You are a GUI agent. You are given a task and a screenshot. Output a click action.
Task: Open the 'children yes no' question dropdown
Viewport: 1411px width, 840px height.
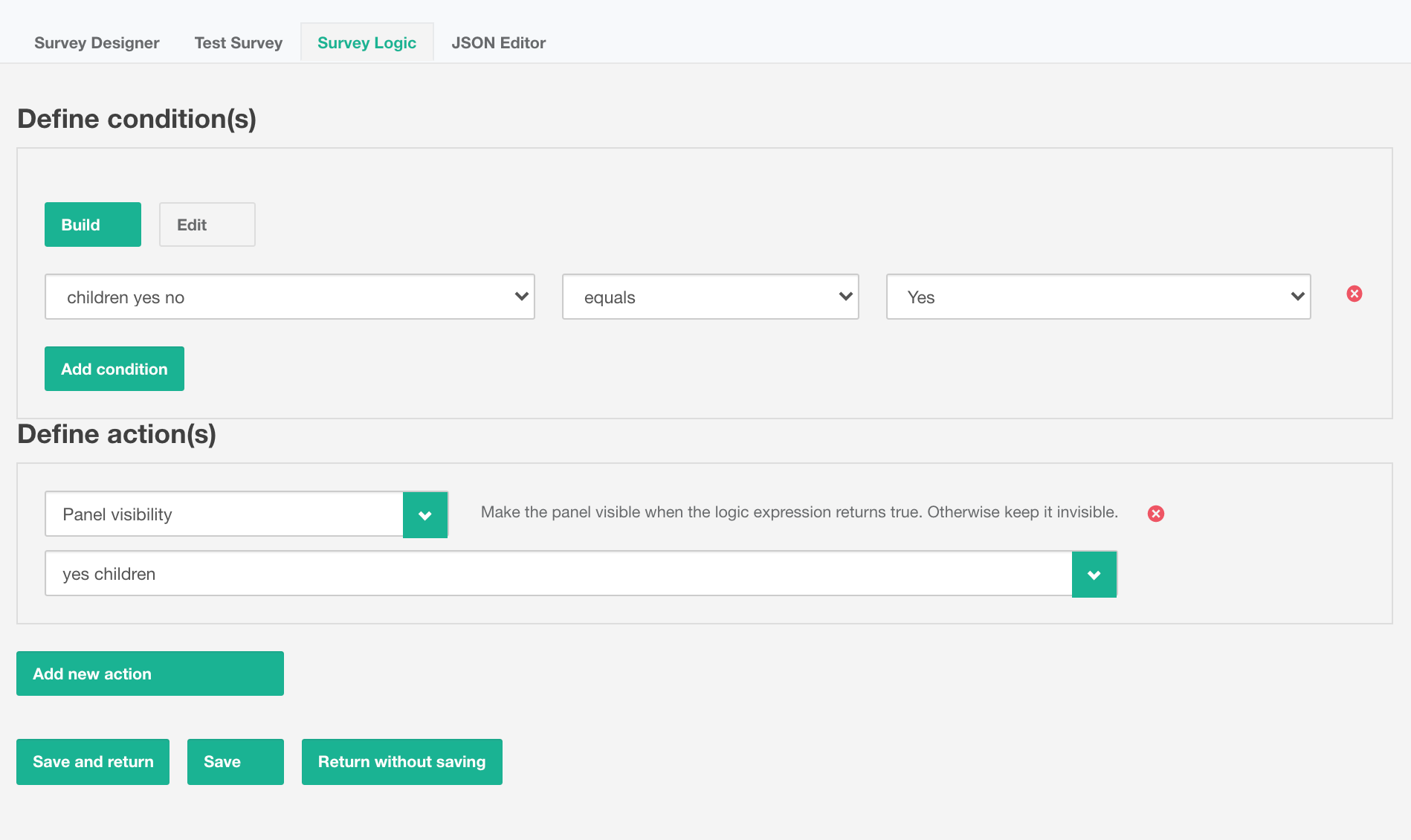coord(289,297)
